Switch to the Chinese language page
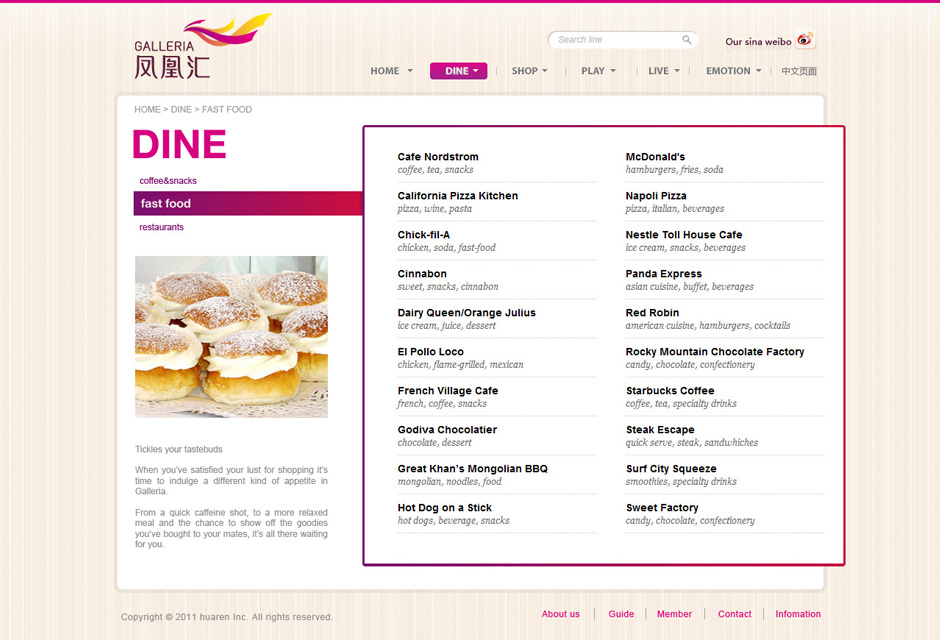This screenshot has height=640, width=940. (x=799, y=71)
